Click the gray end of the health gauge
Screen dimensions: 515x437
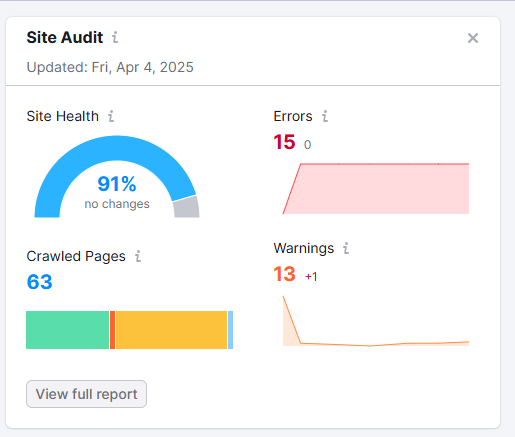187,208
